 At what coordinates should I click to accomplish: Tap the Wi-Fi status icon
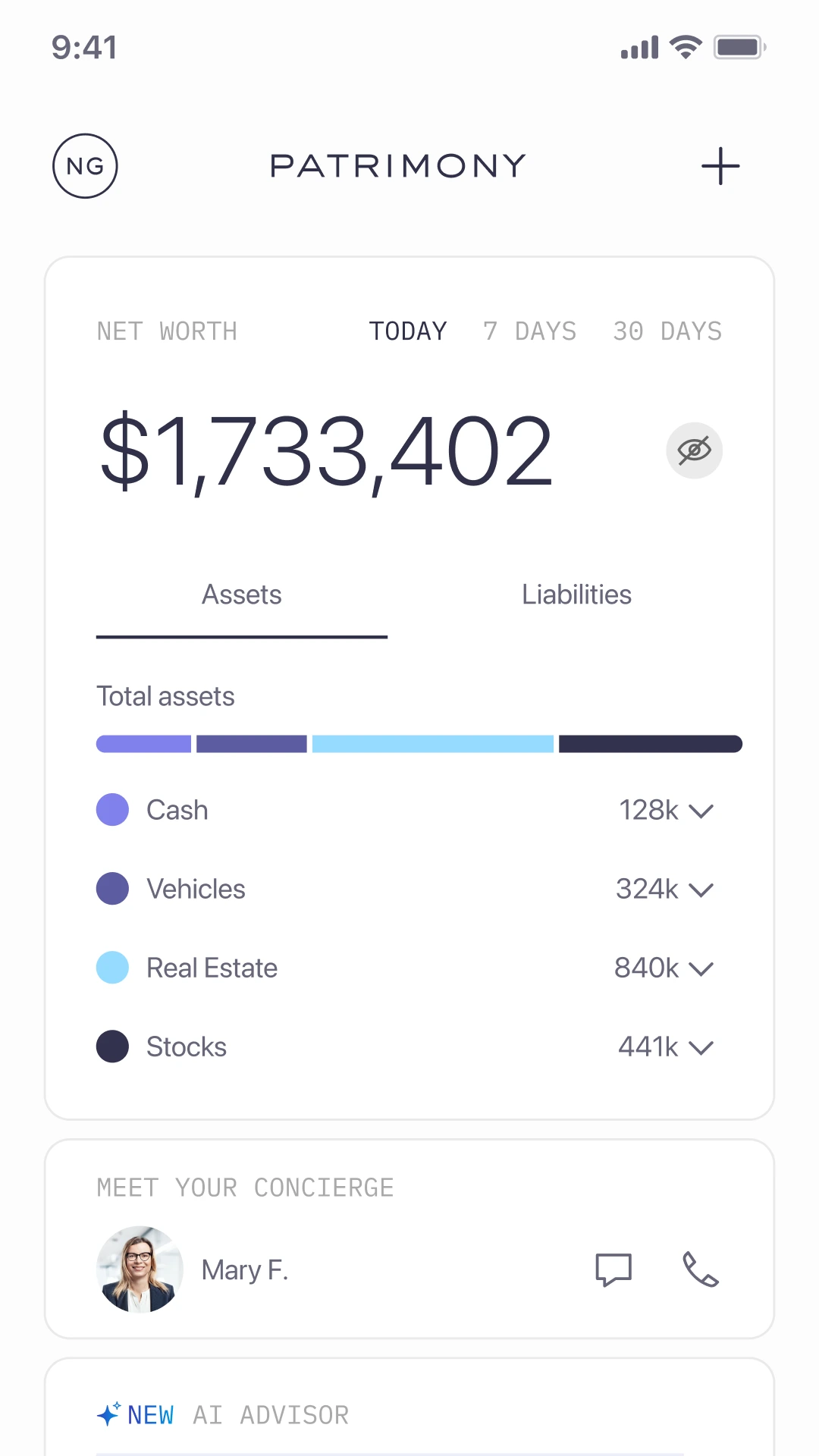click(x=686, y=47)
